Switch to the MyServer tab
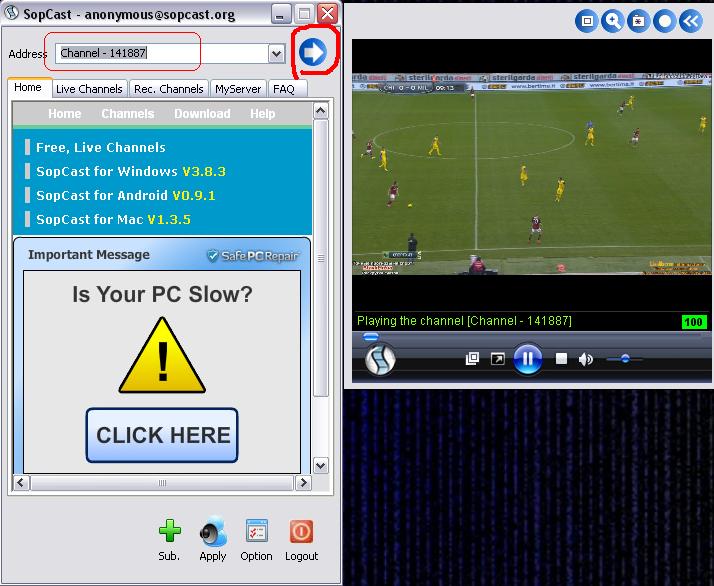Screen dimensions: 714x586 tap(238, 89)
